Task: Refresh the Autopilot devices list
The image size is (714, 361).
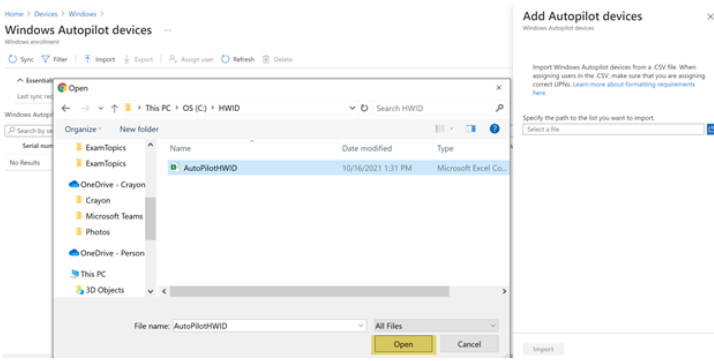Action: pos(238,59)
